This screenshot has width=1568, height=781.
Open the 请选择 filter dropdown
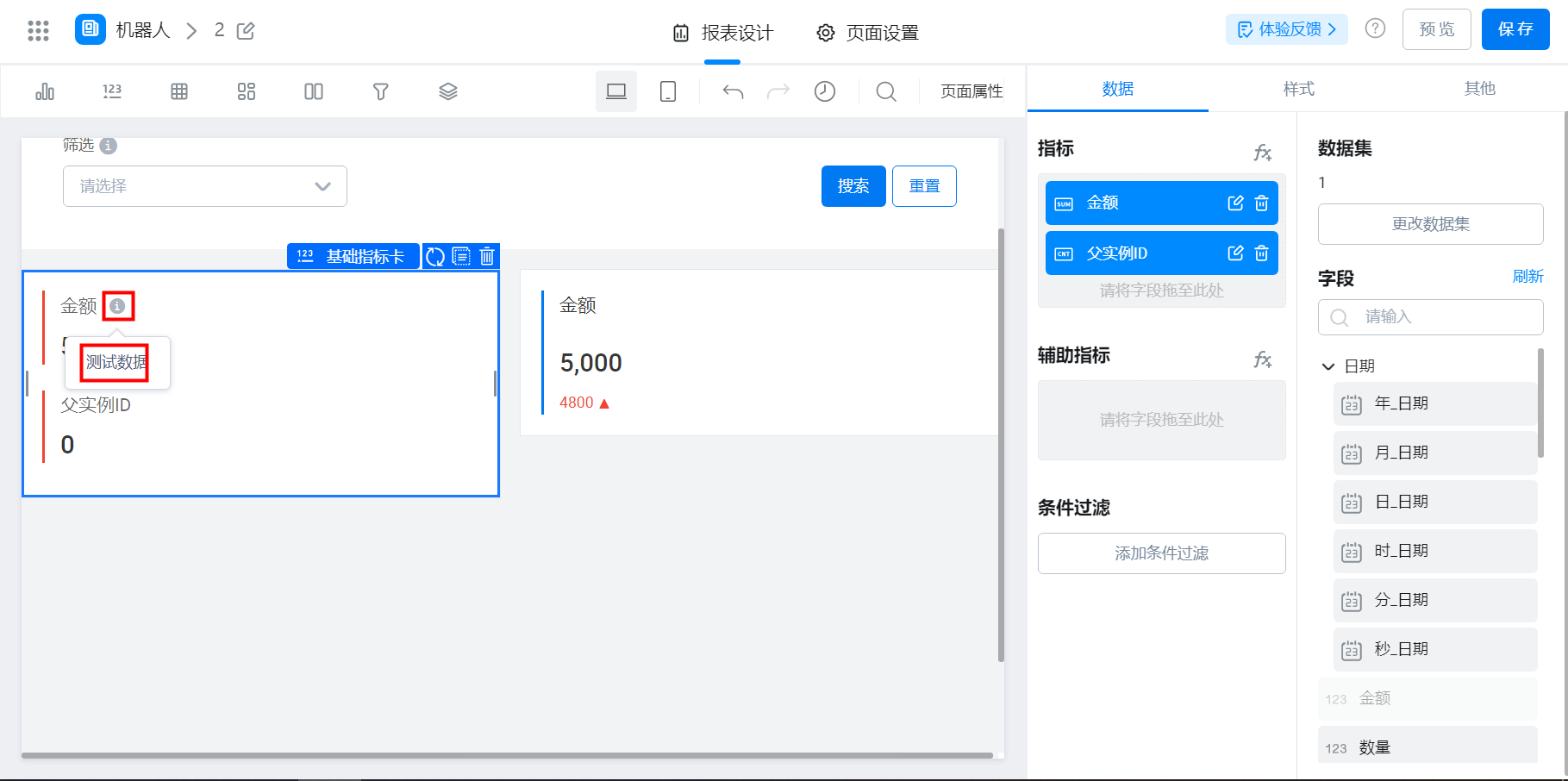pos(205,186)
